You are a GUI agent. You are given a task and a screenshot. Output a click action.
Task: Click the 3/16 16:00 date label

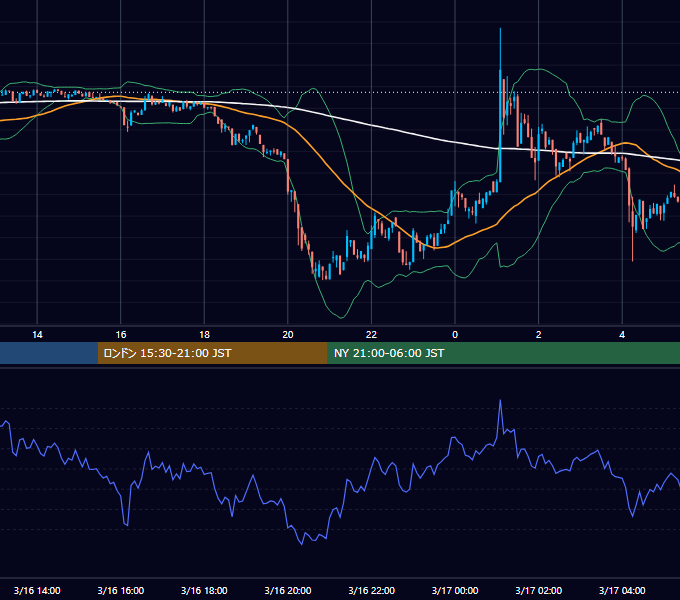coord(121,590)
